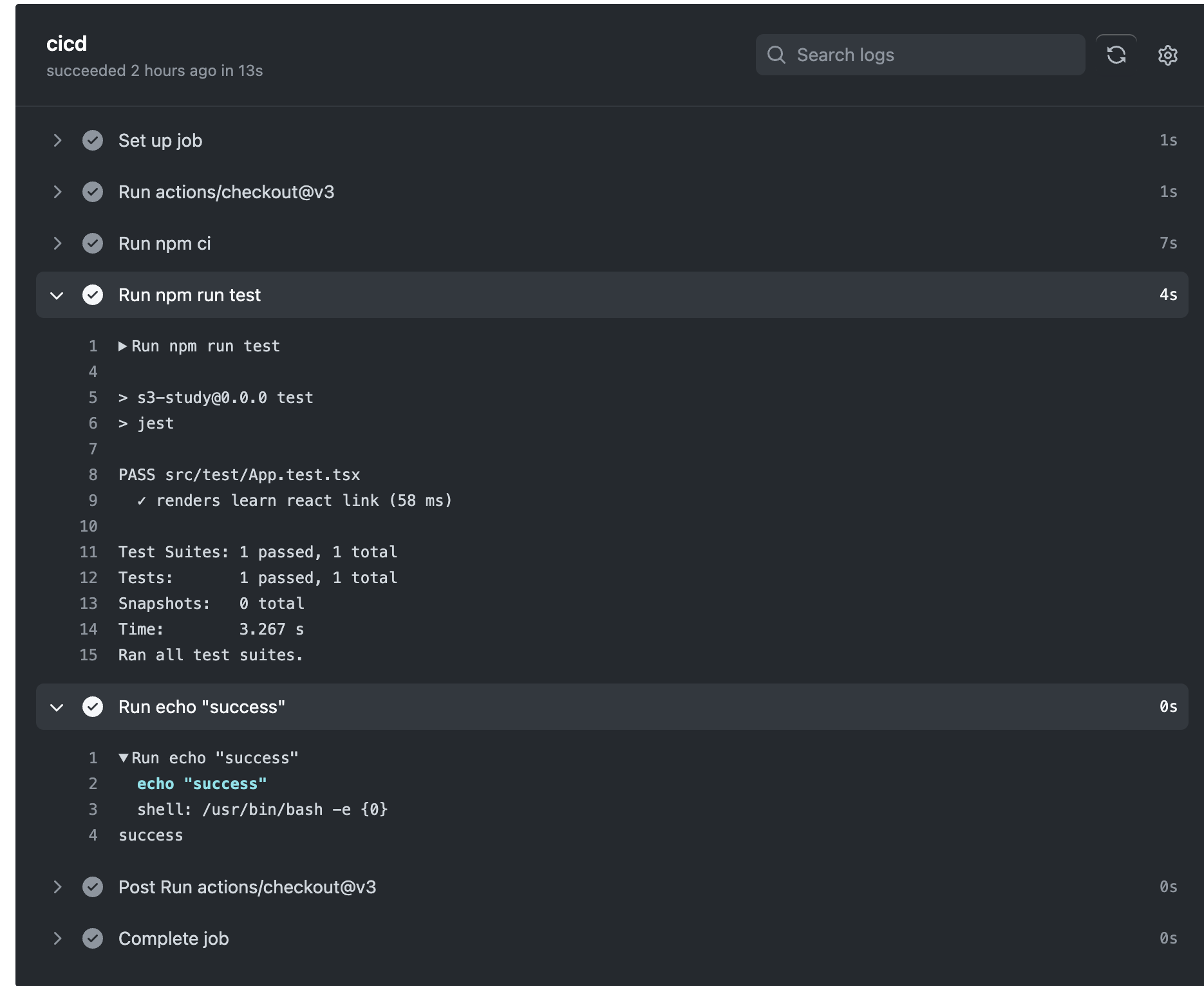
Task: Click the success check icon of Set up job
Action: tap(93, 140)
